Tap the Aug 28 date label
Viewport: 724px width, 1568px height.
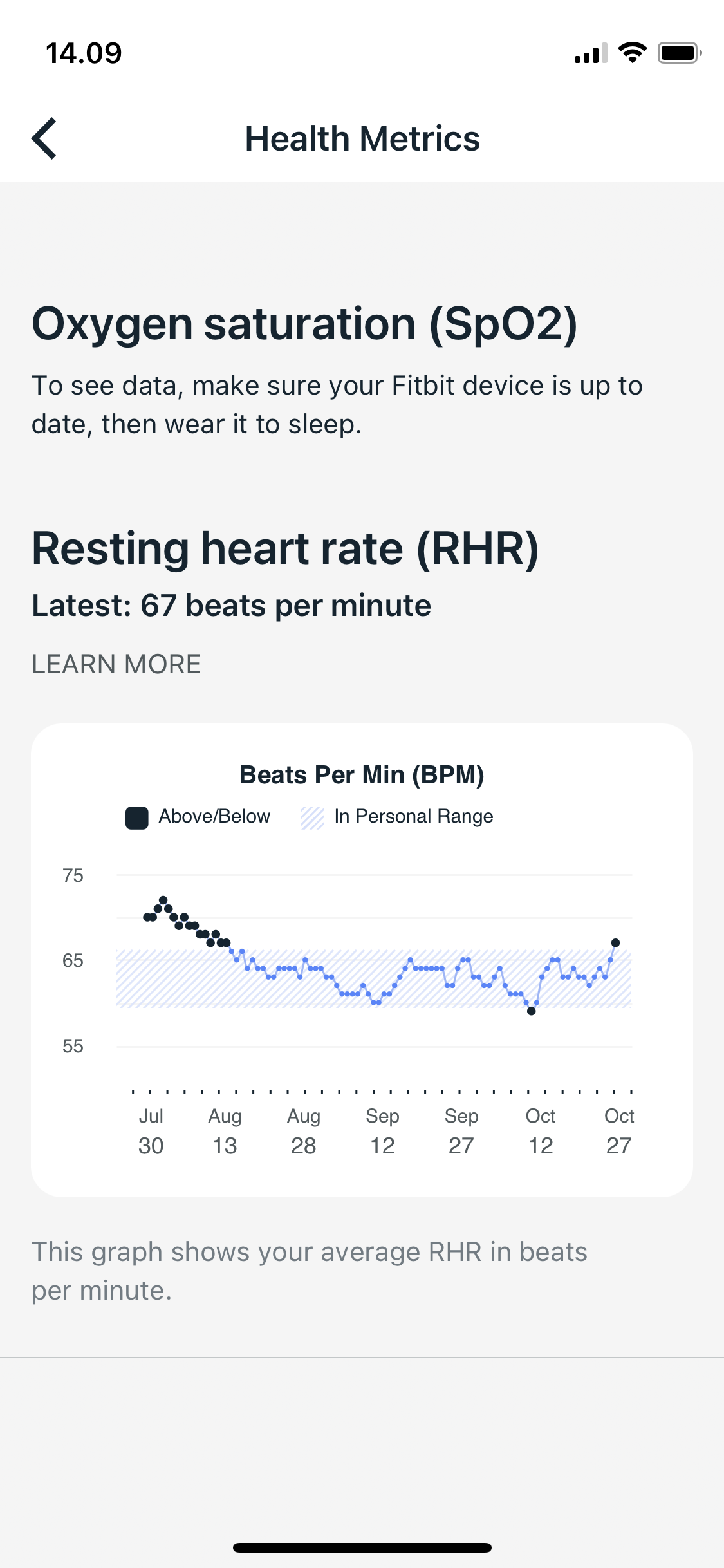pos(304,1131)
